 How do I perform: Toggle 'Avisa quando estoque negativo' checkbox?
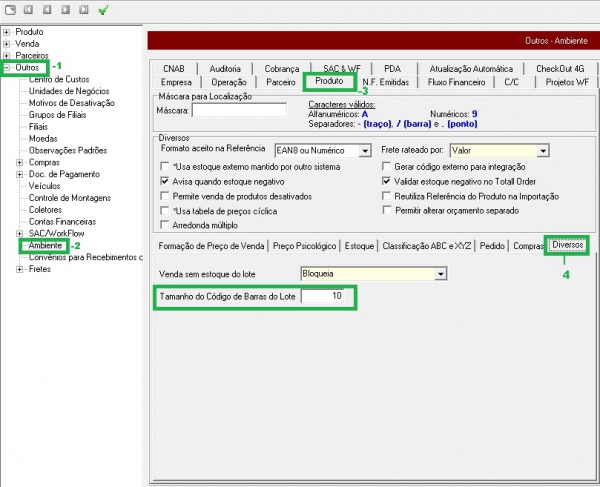coord(165,183)
